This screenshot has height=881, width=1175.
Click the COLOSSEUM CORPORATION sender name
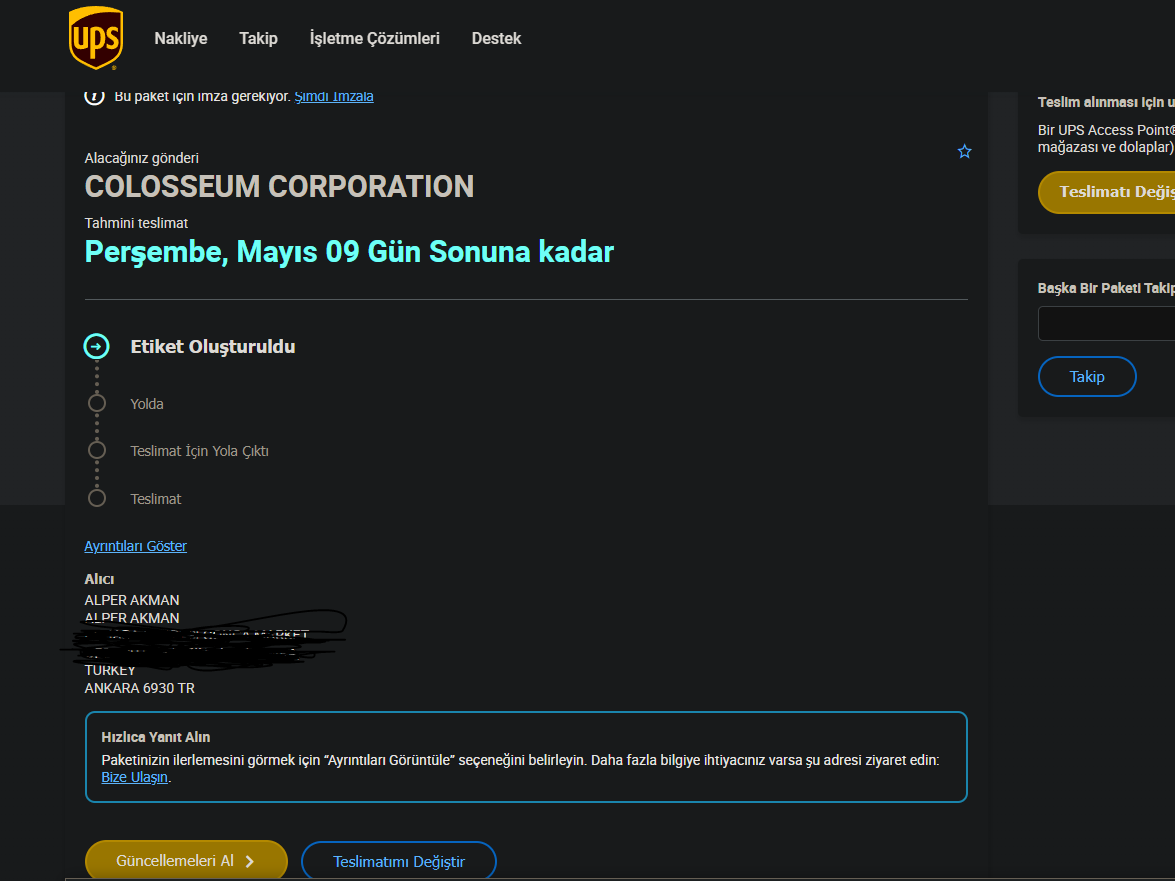click(x=280, y=187)
